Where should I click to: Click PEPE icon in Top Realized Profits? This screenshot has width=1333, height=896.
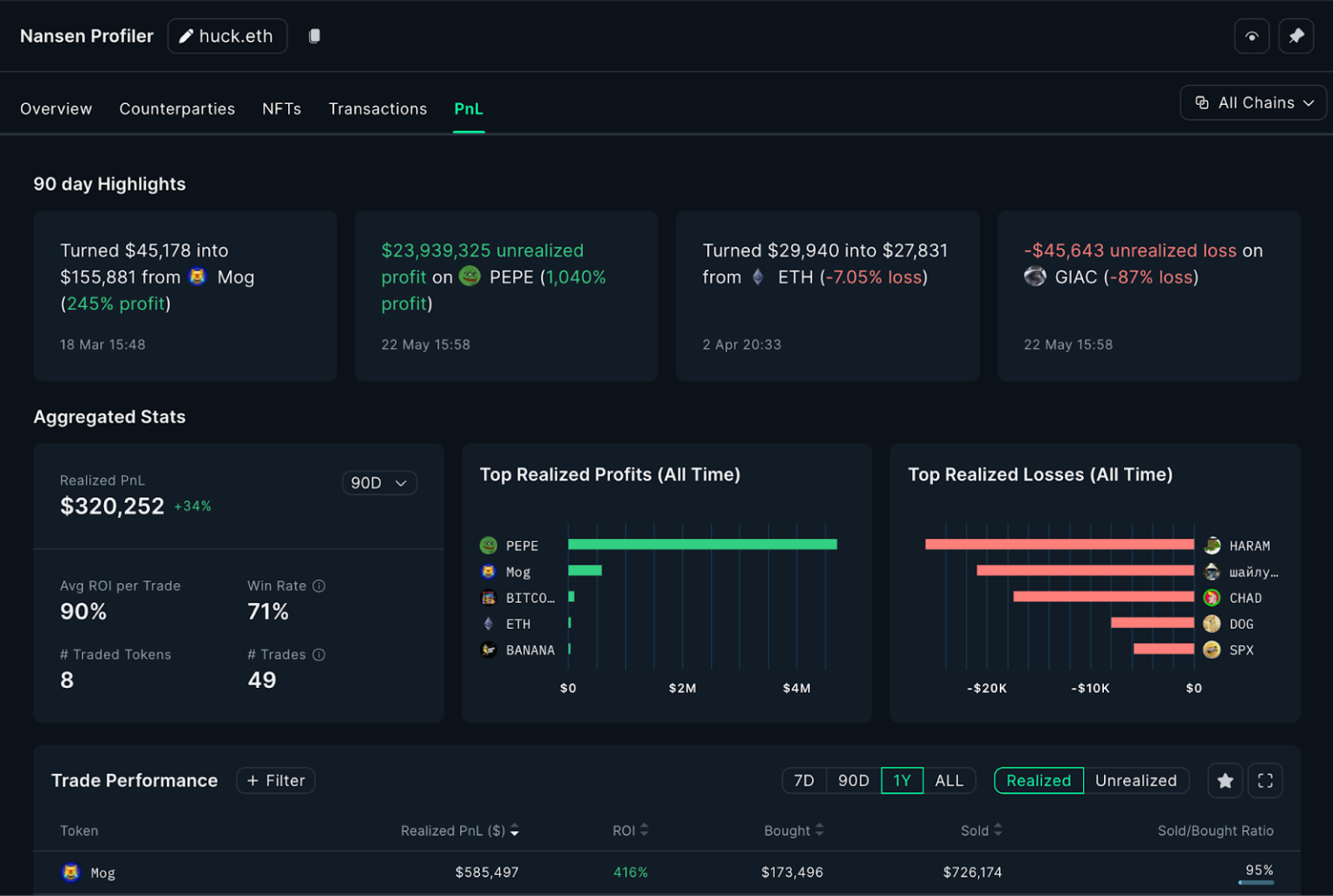click(x=489, y=546)
